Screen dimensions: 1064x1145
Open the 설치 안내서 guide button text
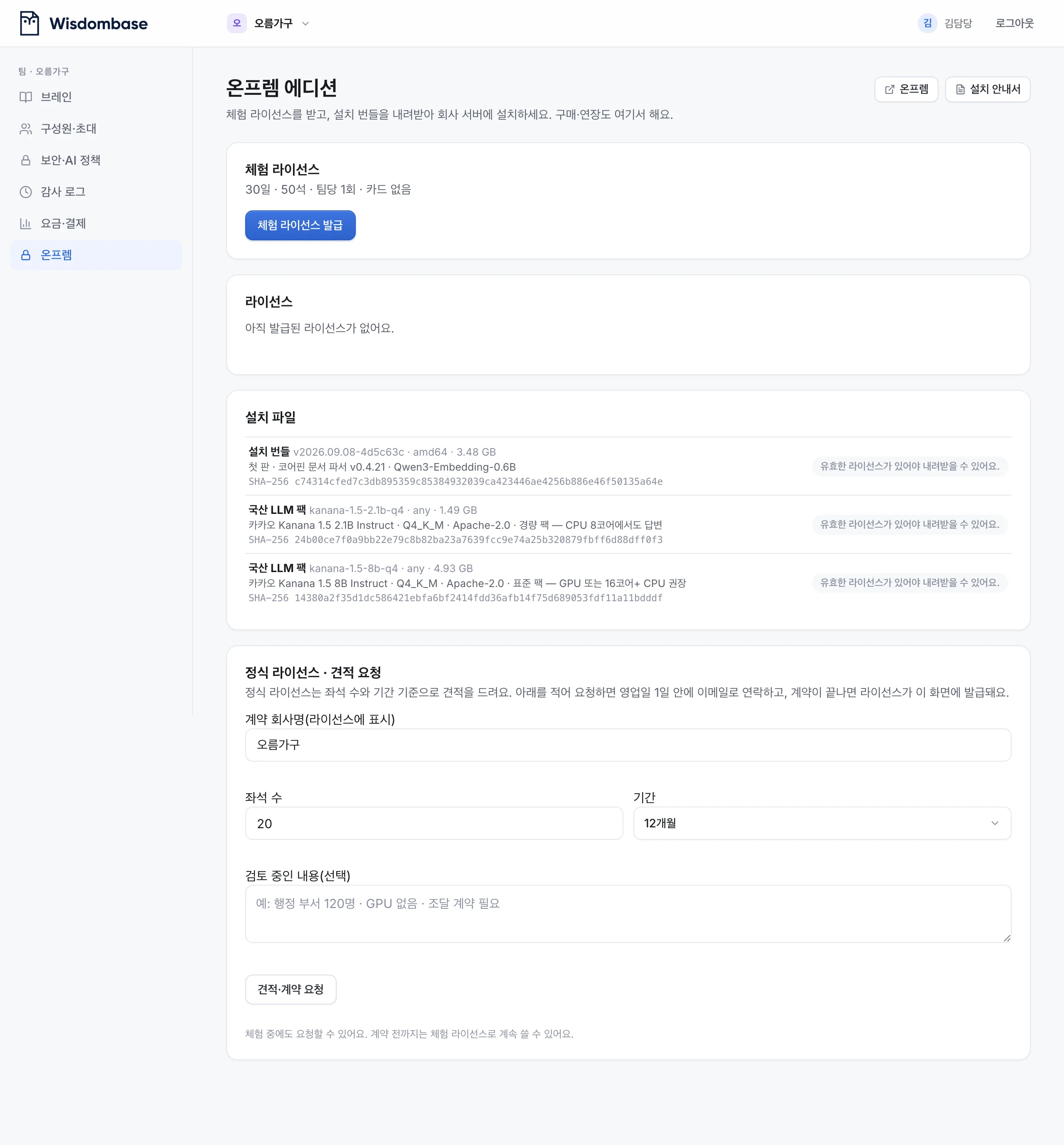[995, 90]
